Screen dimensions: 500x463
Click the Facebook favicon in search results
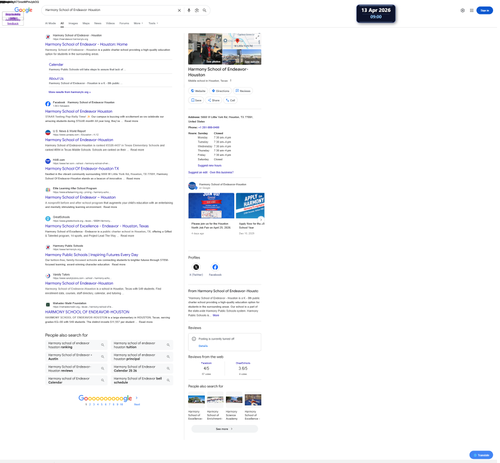pyautogui.click(x=48, y=104)
